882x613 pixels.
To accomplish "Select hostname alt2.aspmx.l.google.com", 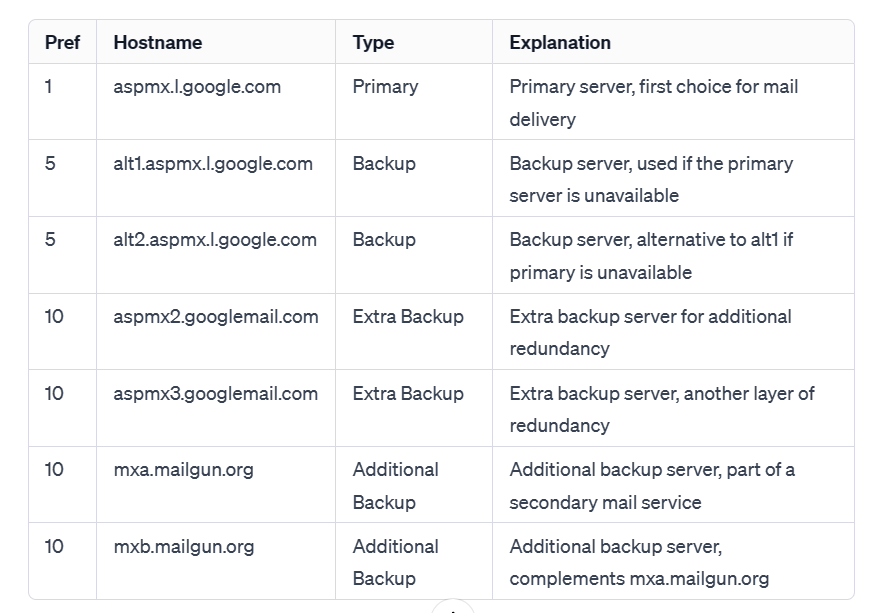I will click(215, 240).
